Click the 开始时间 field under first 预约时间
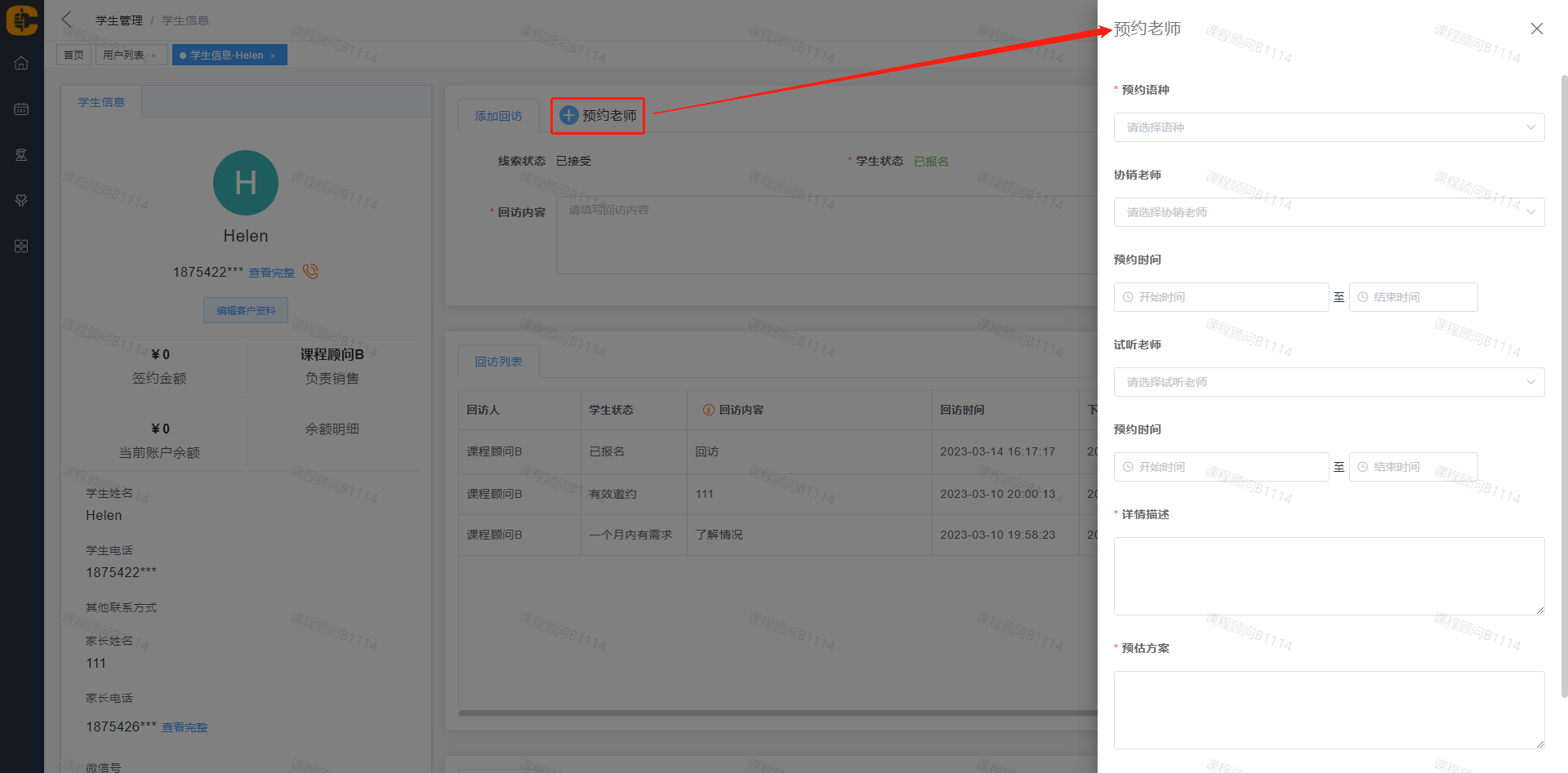This screenshot has width=1568, height=773. 1221,297
